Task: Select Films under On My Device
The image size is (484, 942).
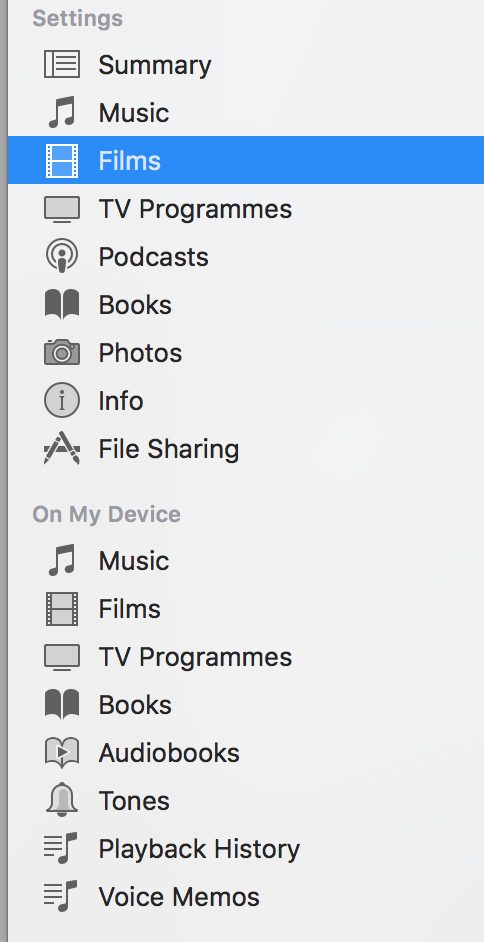Action: pyautogui.click(x=246, y=609)
